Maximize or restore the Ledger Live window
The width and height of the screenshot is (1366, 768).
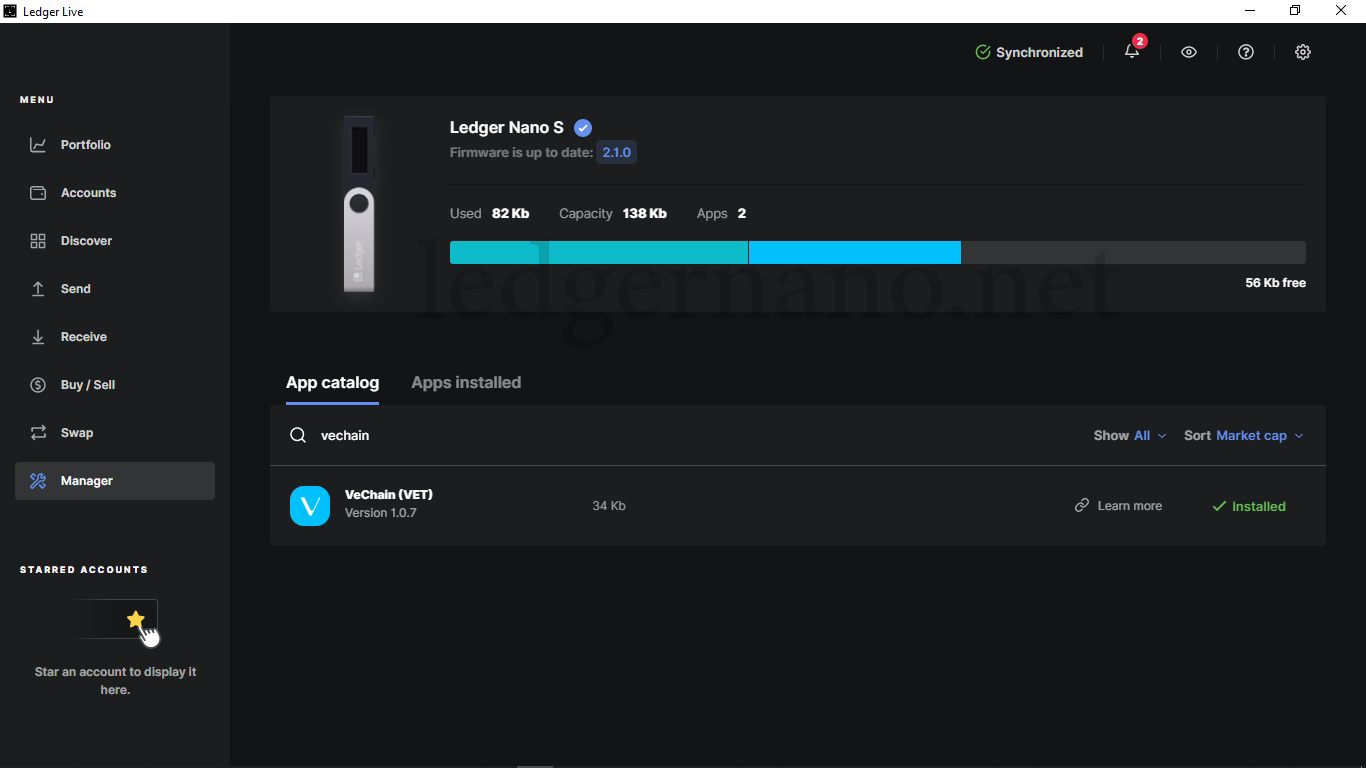pyautogui.click(x=1295, y=11)
